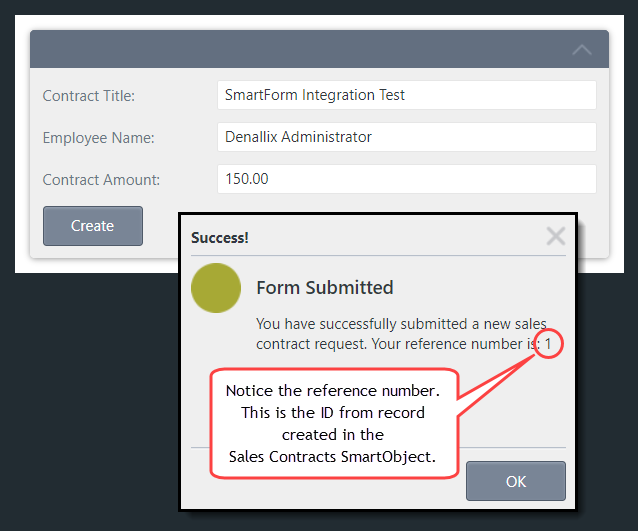The image size is (638, 531).
Task: Click the 'Contract Title:' label
Action: tap(89, 96)
